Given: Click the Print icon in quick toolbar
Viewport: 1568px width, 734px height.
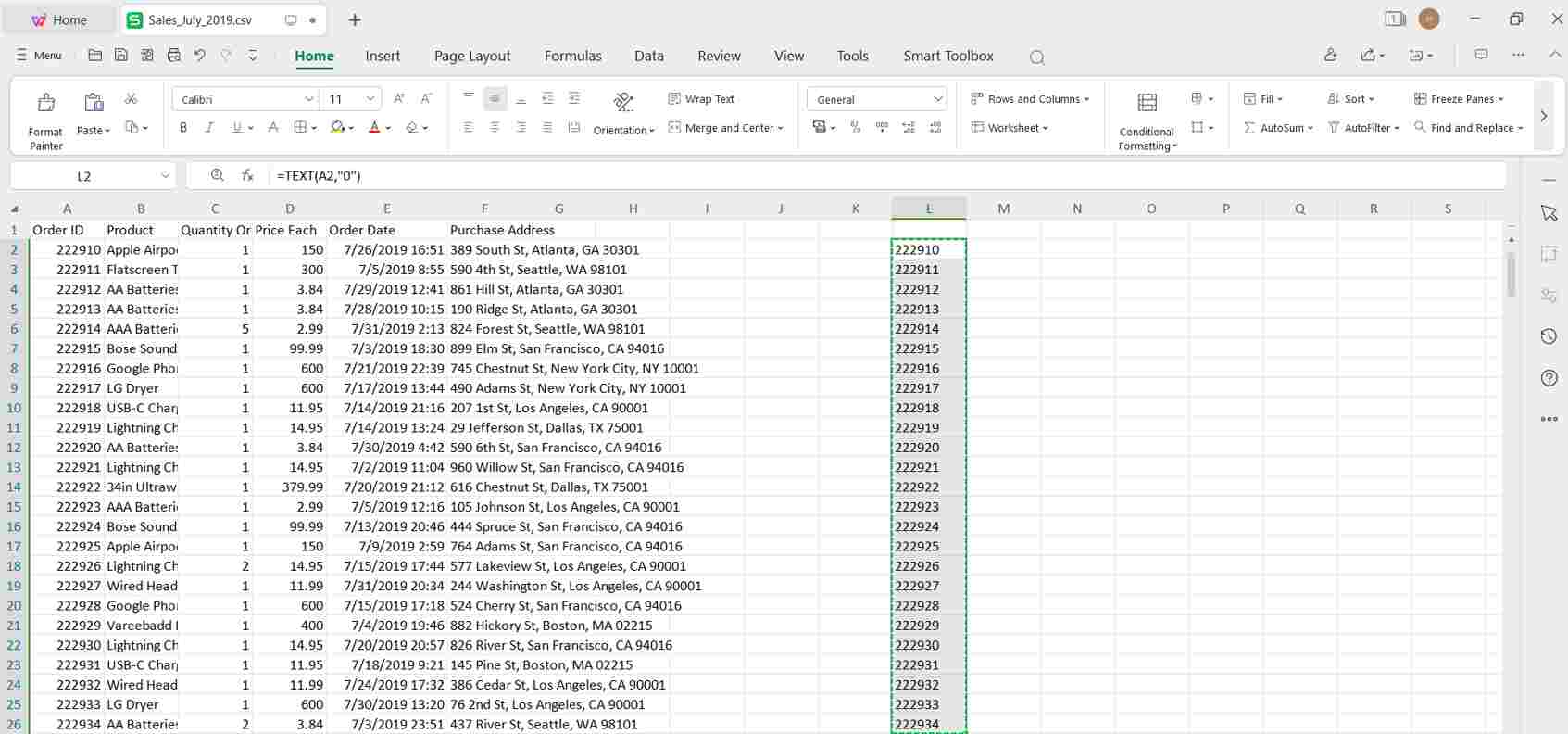Looking at the screenshot, I should tap(173, 56).
